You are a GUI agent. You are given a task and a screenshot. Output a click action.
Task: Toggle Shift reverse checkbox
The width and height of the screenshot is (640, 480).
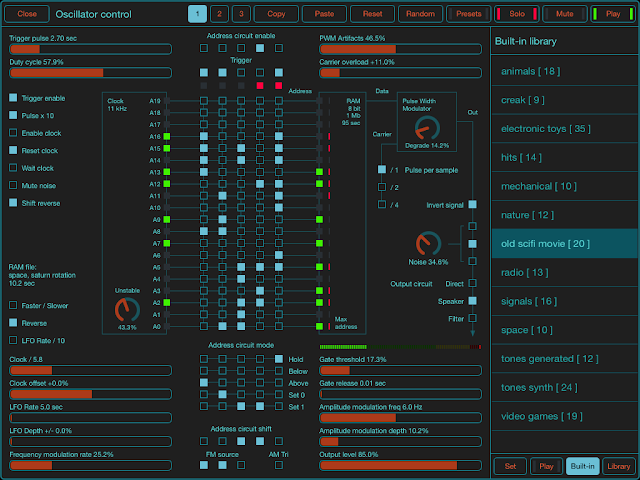click(13, 202)
